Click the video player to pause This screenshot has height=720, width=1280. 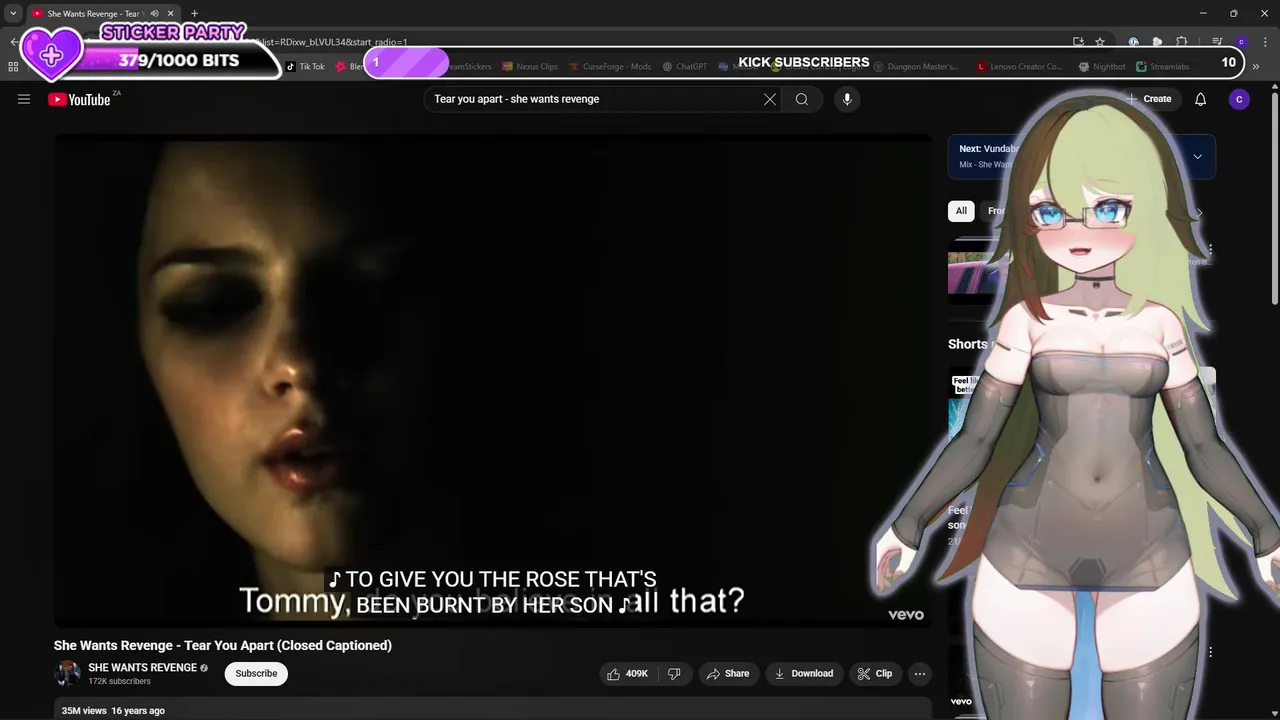pos(493,381)
